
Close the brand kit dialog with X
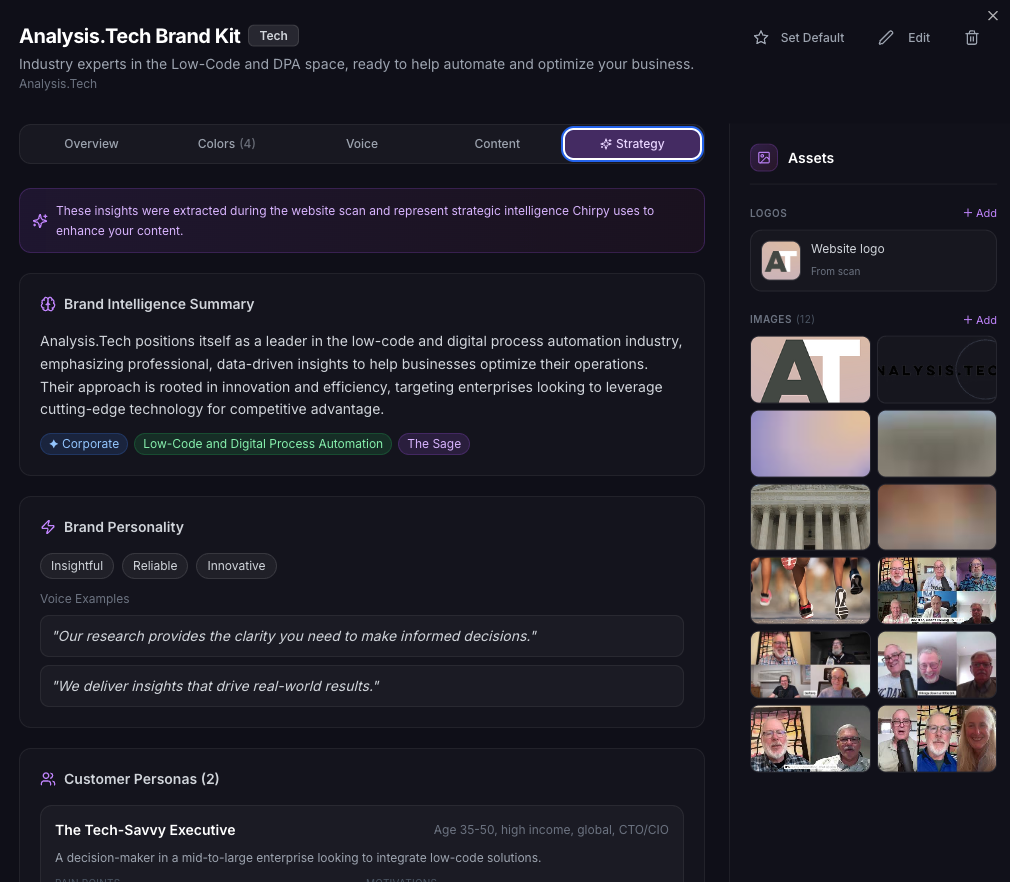point(993,15)
